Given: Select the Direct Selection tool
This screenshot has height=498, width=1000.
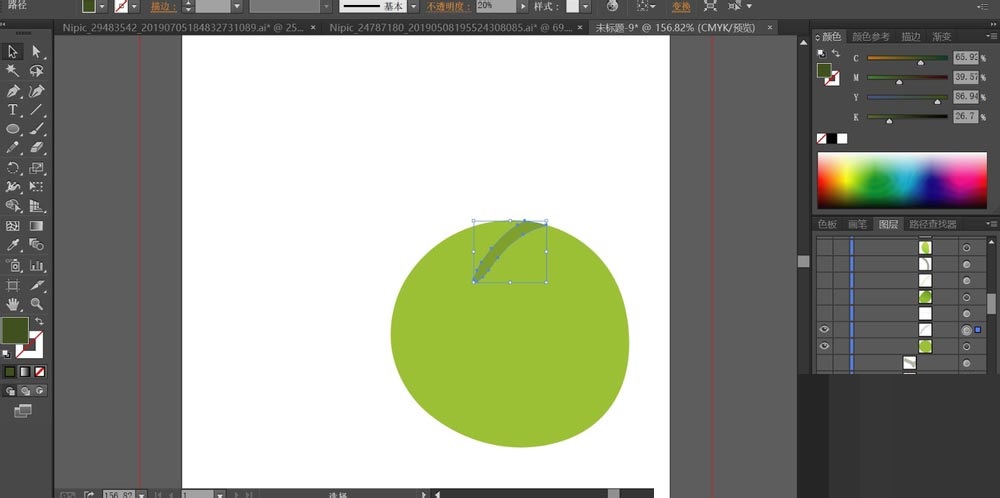Looking at the screenshot, I should point(37,51).
